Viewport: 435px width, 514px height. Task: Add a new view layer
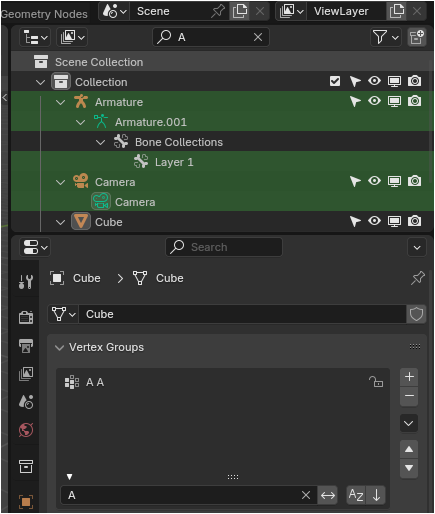[x=397, y=11]
